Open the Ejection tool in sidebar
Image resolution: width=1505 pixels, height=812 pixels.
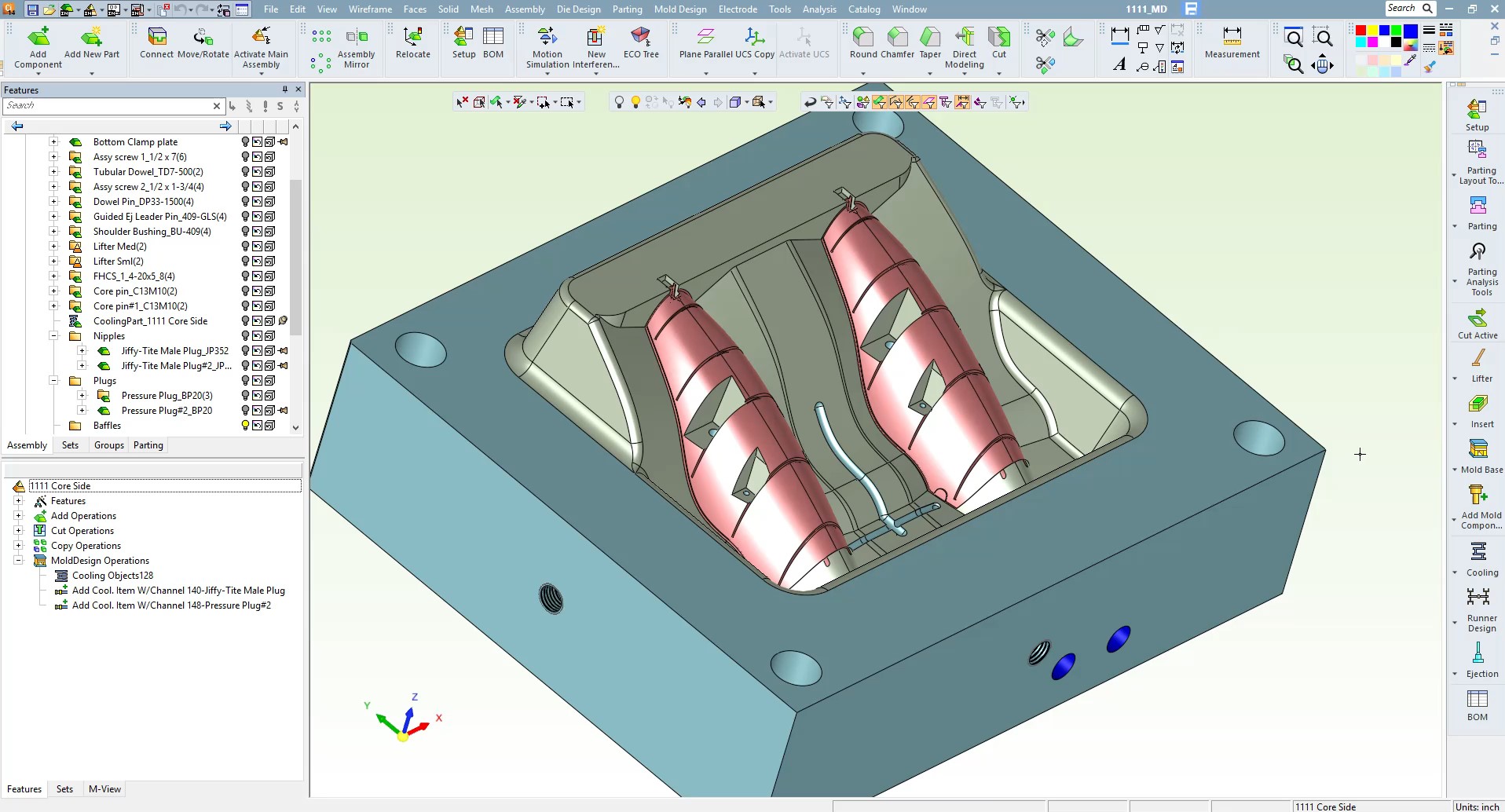1478,654
